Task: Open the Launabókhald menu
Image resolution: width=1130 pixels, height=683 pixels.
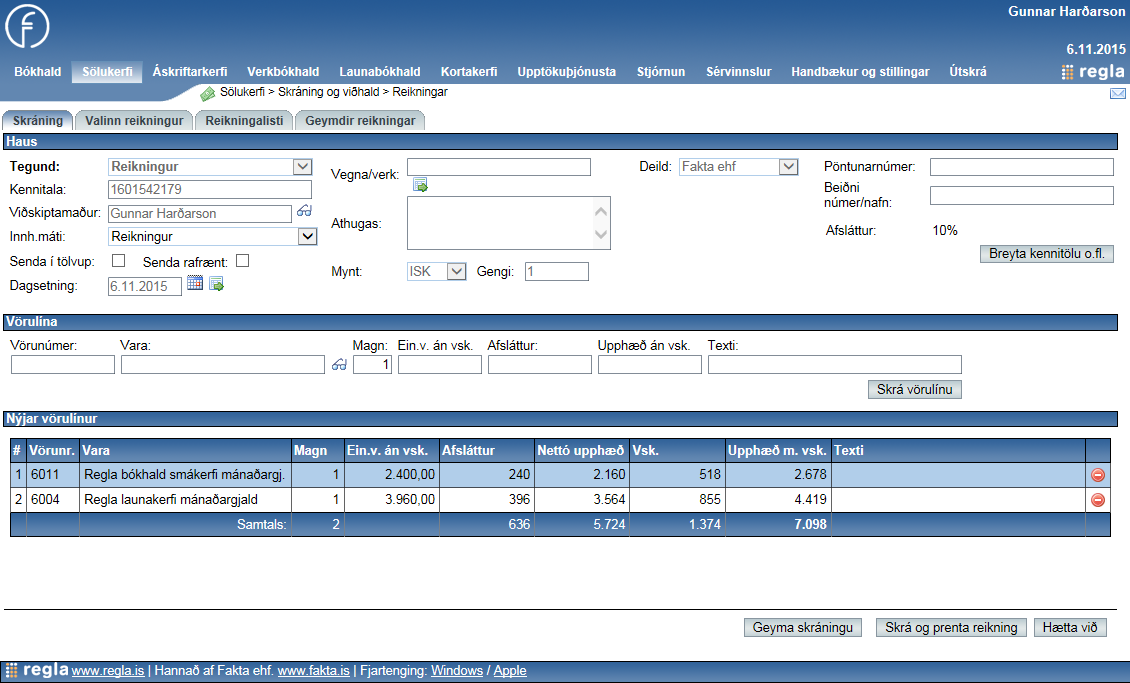Action: click(x=379, y=72)
